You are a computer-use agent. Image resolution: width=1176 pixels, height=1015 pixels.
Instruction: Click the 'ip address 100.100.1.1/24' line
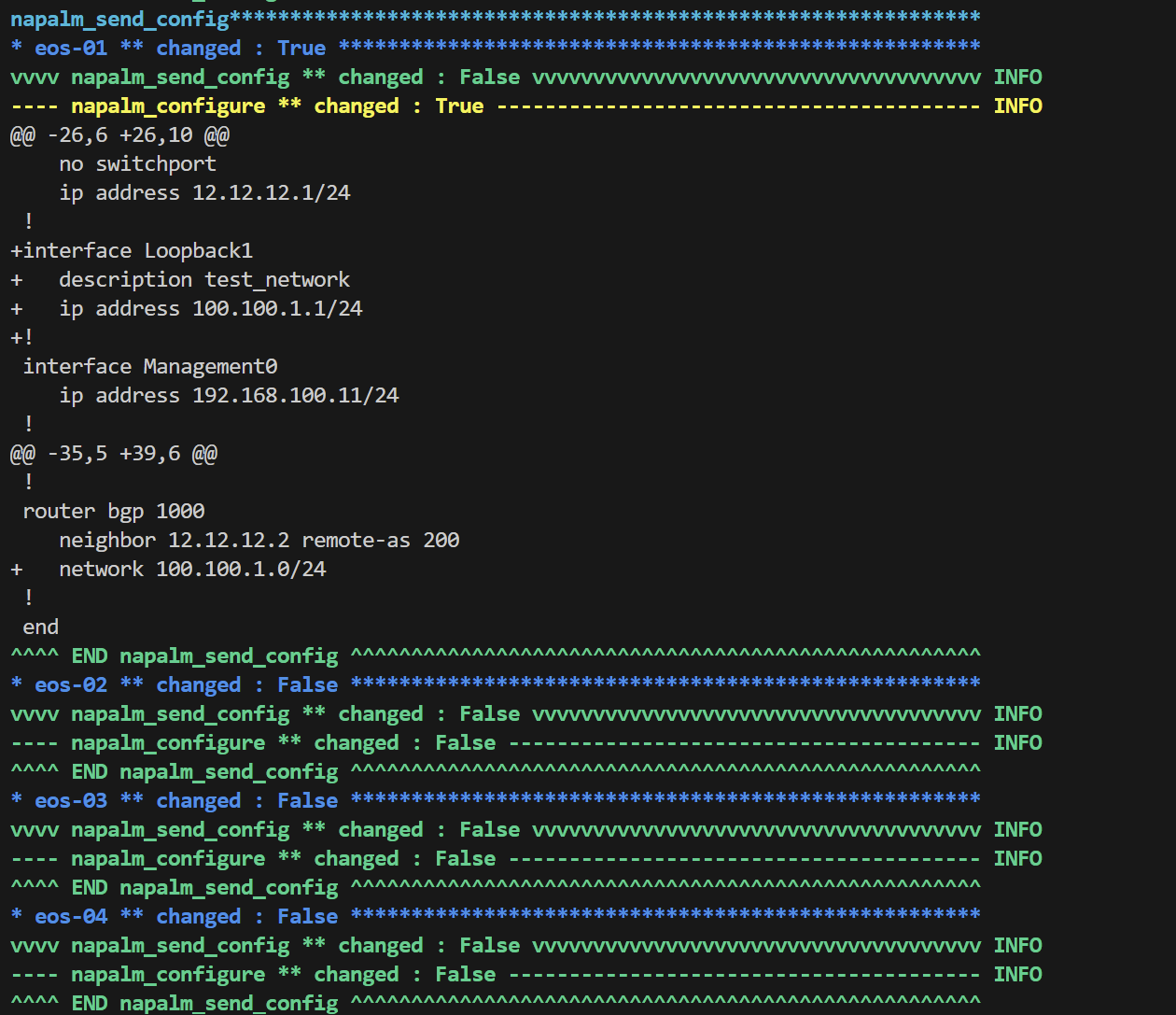(186, 308)
